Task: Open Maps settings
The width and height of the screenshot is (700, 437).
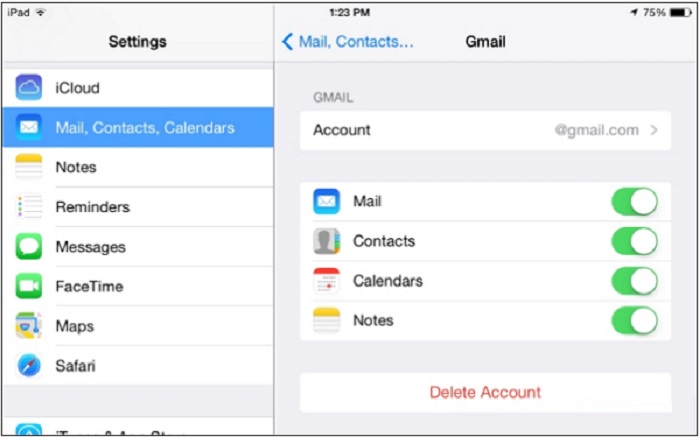Action: pos(138,326)
